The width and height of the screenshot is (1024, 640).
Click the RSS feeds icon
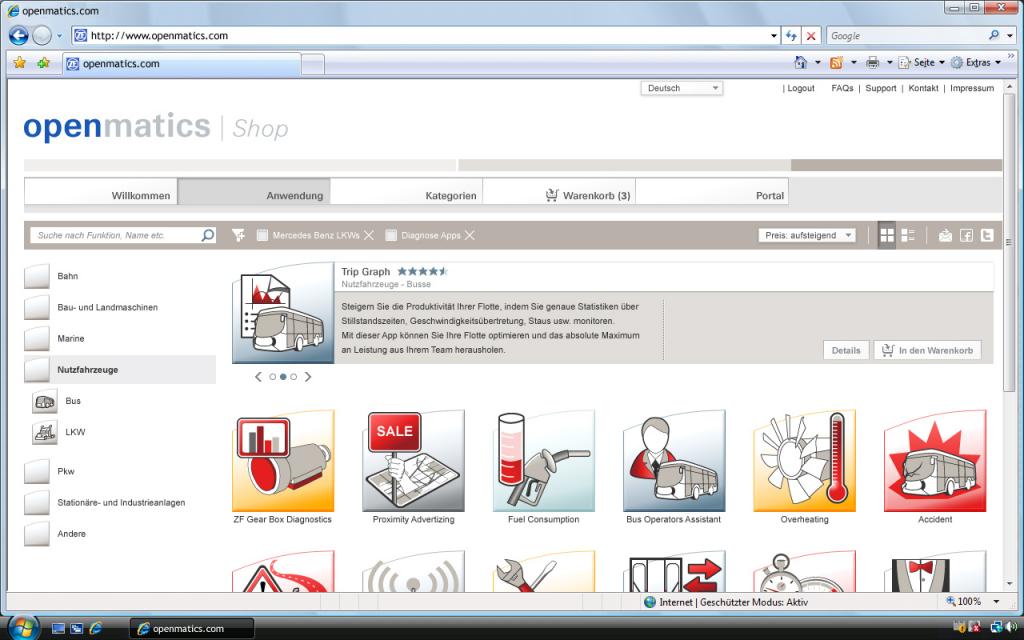[836, 62]
